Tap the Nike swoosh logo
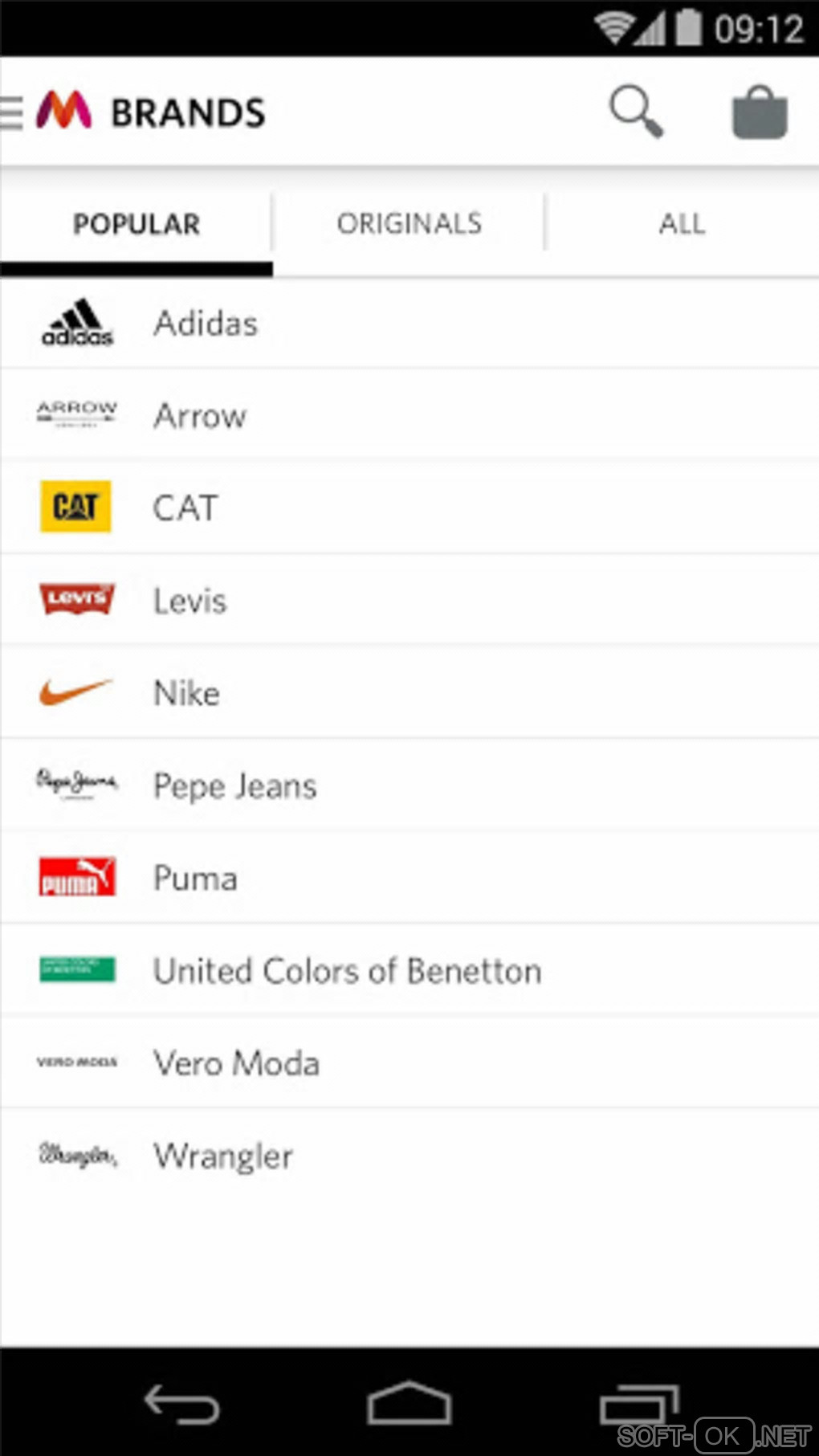819x1456 pixels. tap(76, 691)
